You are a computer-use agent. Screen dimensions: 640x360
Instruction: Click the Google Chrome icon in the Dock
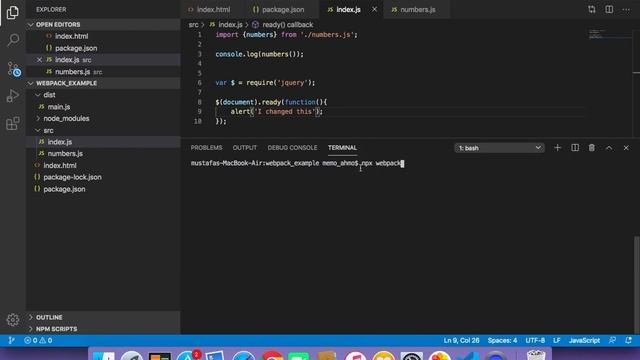[x=272, y=356]
